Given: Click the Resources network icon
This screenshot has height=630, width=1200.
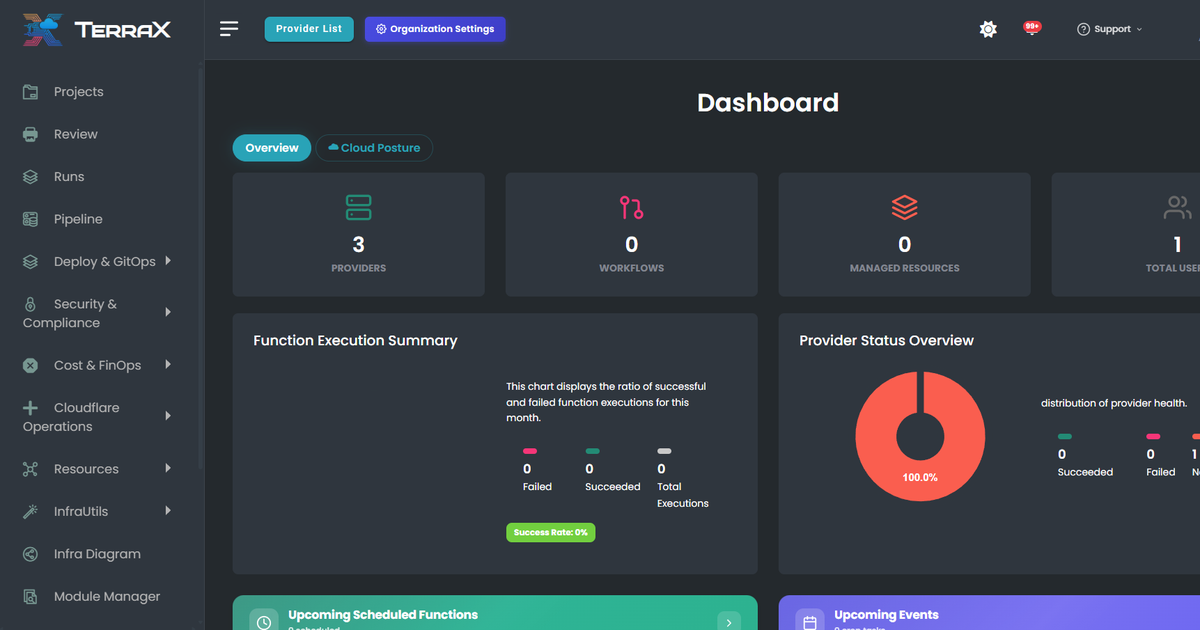Looking at the screenshot, I should (x=31, y=469).
